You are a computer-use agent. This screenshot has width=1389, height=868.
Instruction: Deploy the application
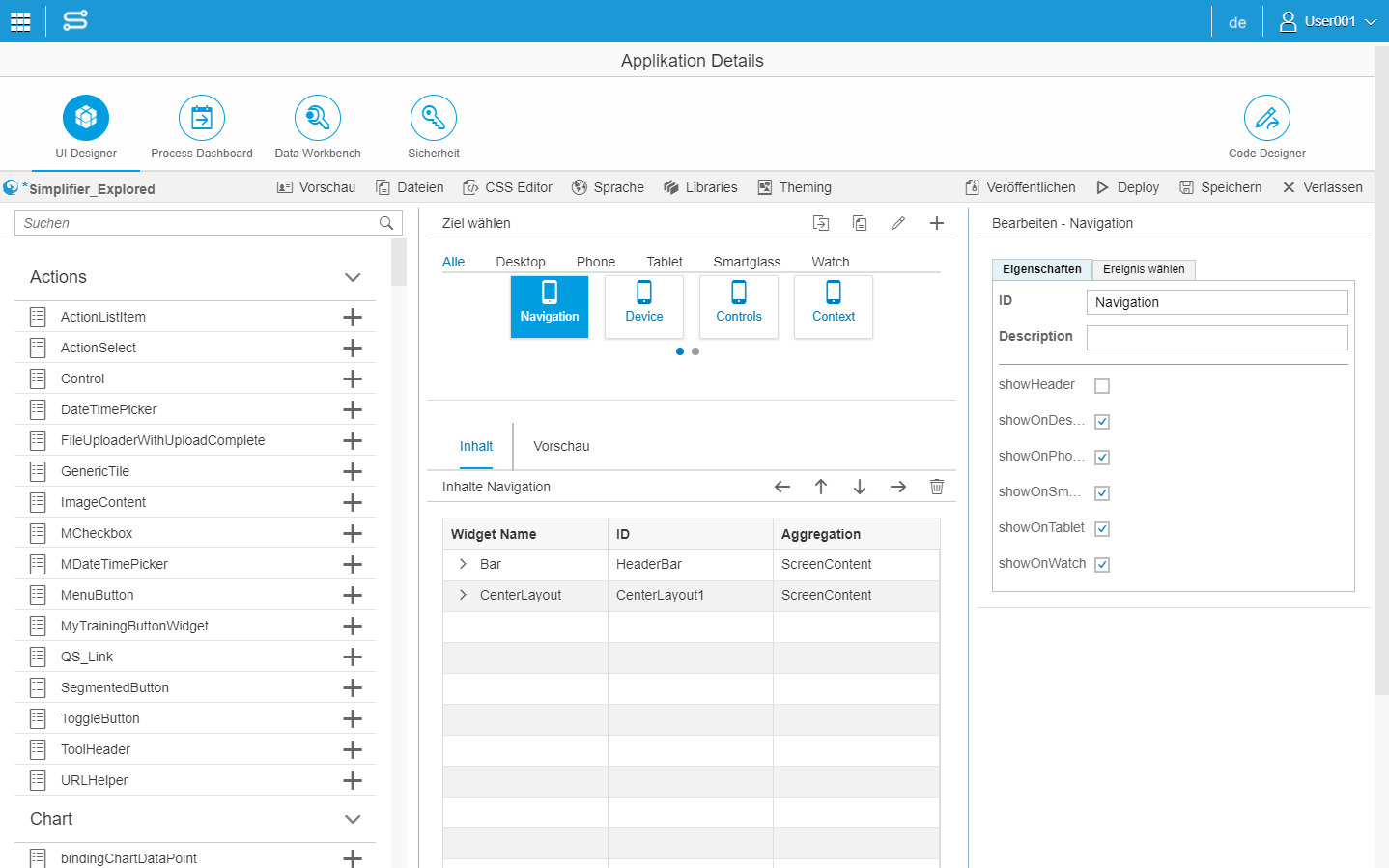tap(1126, 186)
